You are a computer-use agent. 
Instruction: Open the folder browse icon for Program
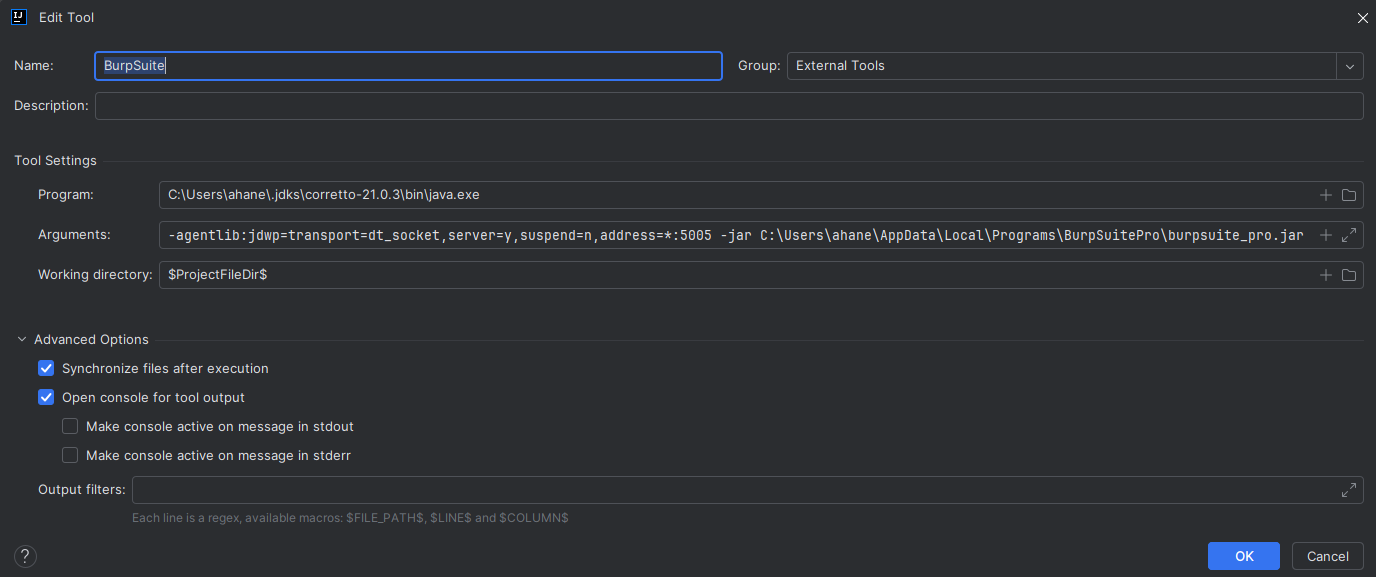pyautogui.click(x=1349, y=194)
